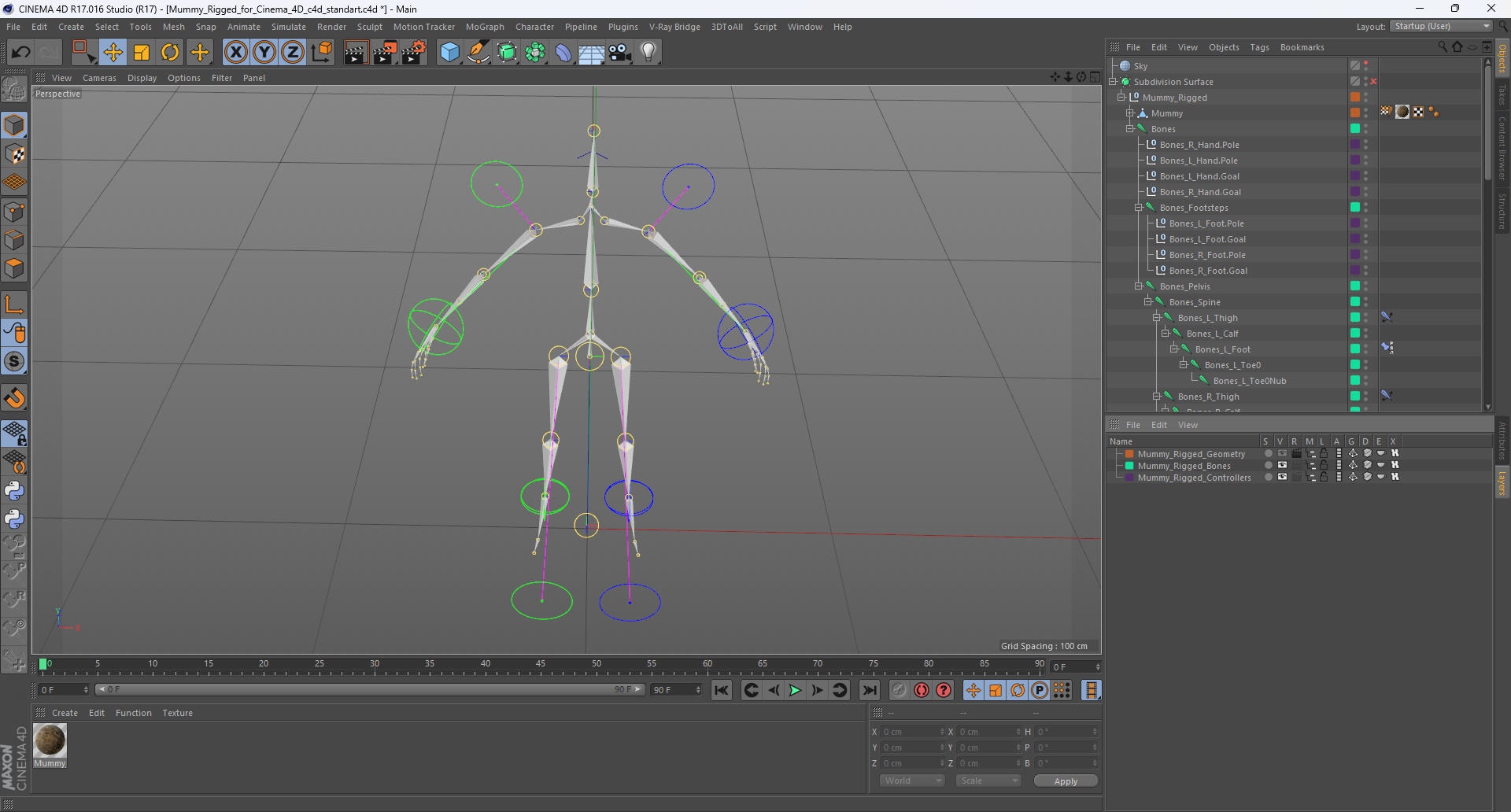Go to end of timeline
Screen dimensions: 1511x812
(869, 690)
